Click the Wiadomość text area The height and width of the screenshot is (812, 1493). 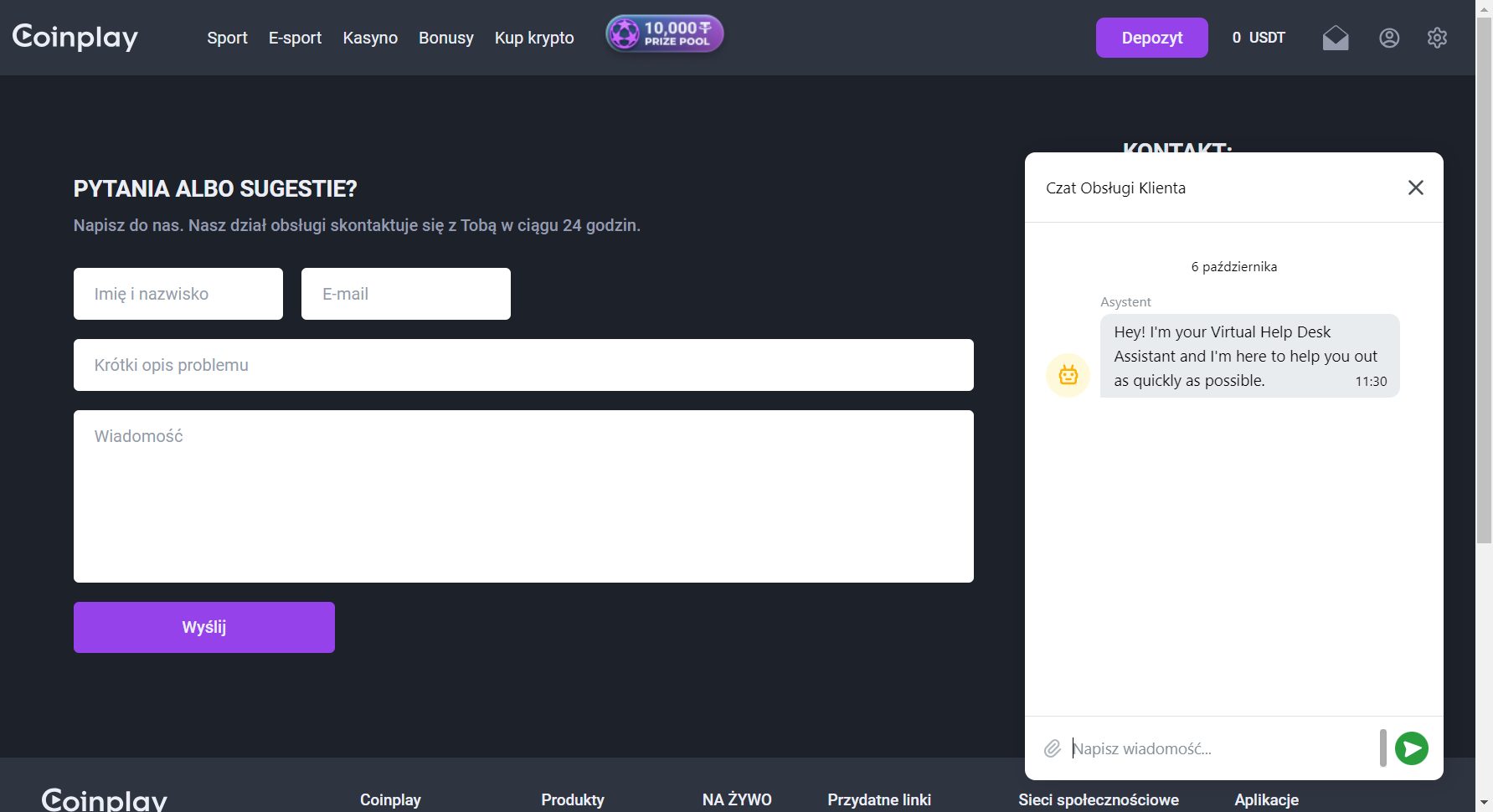523,496
